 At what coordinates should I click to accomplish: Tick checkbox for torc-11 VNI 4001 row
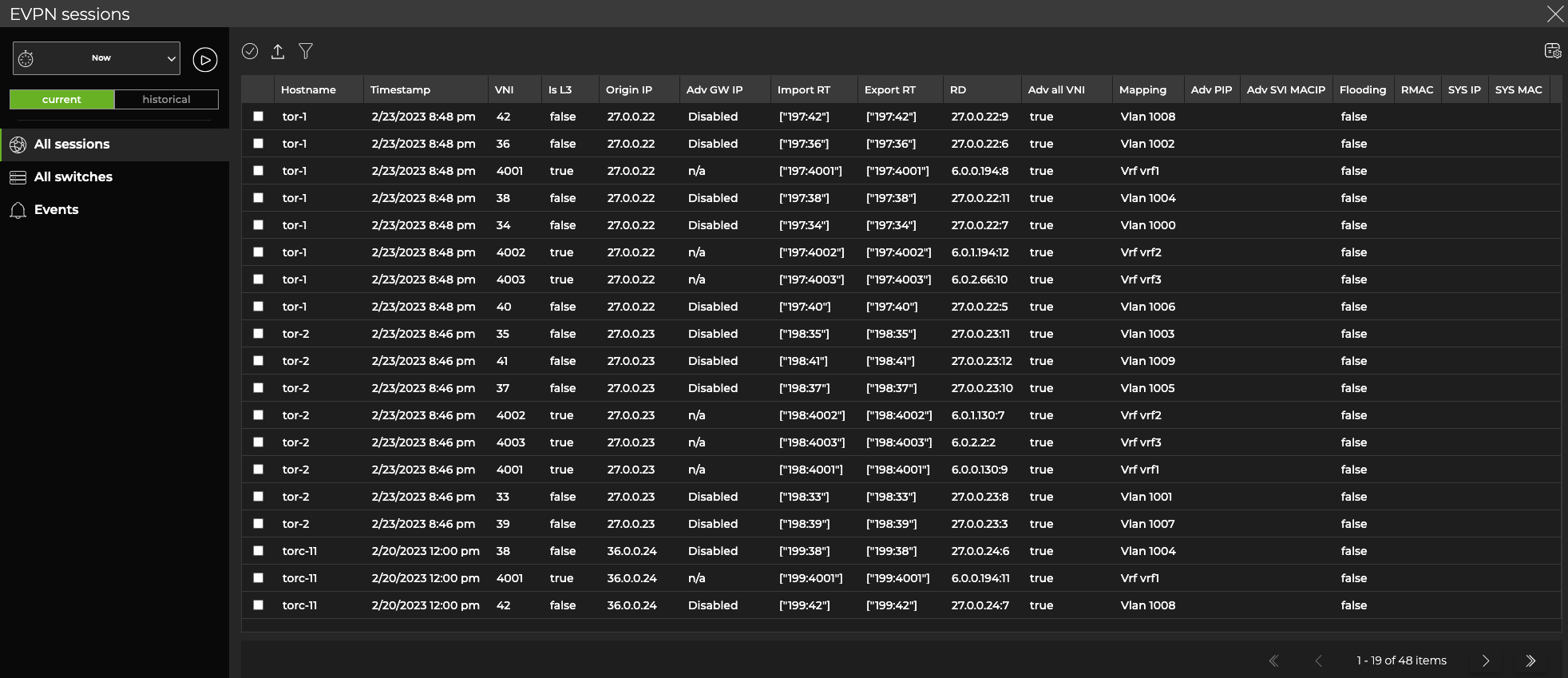[258, 578]
